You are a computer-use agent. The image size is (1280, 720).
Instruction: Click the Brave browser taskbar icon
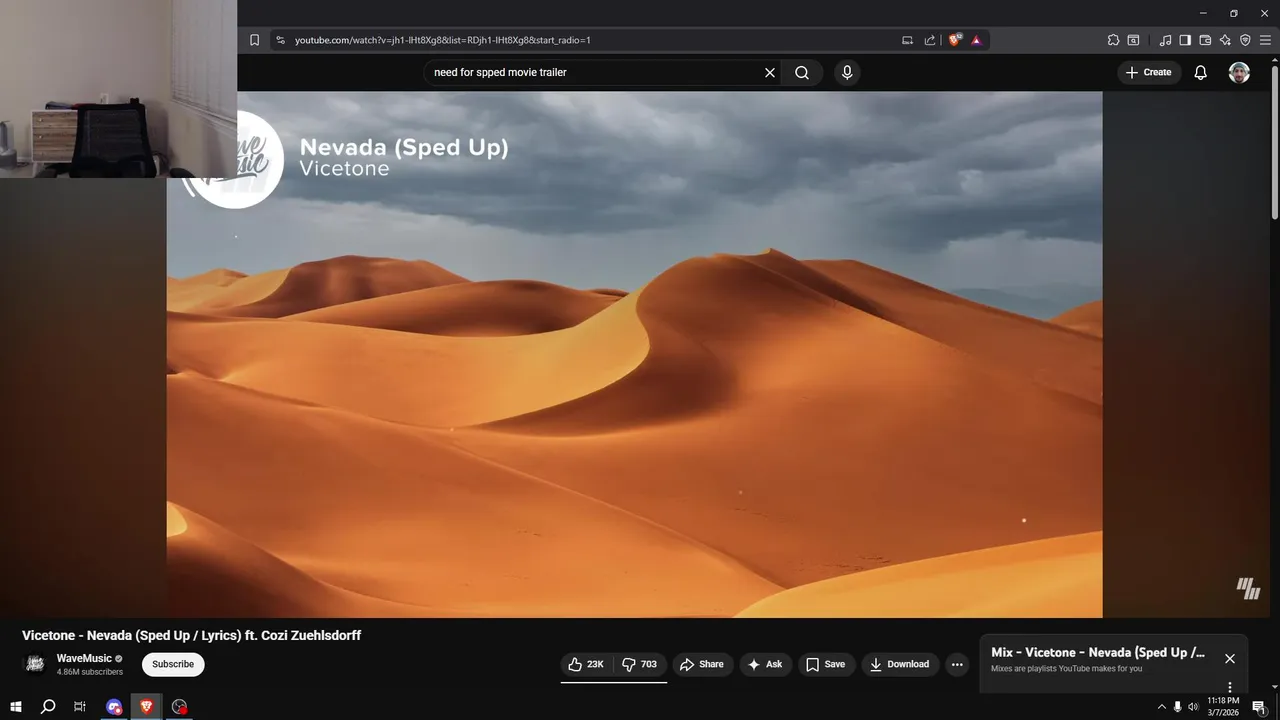pyautogui.click(x=146, y=707)
